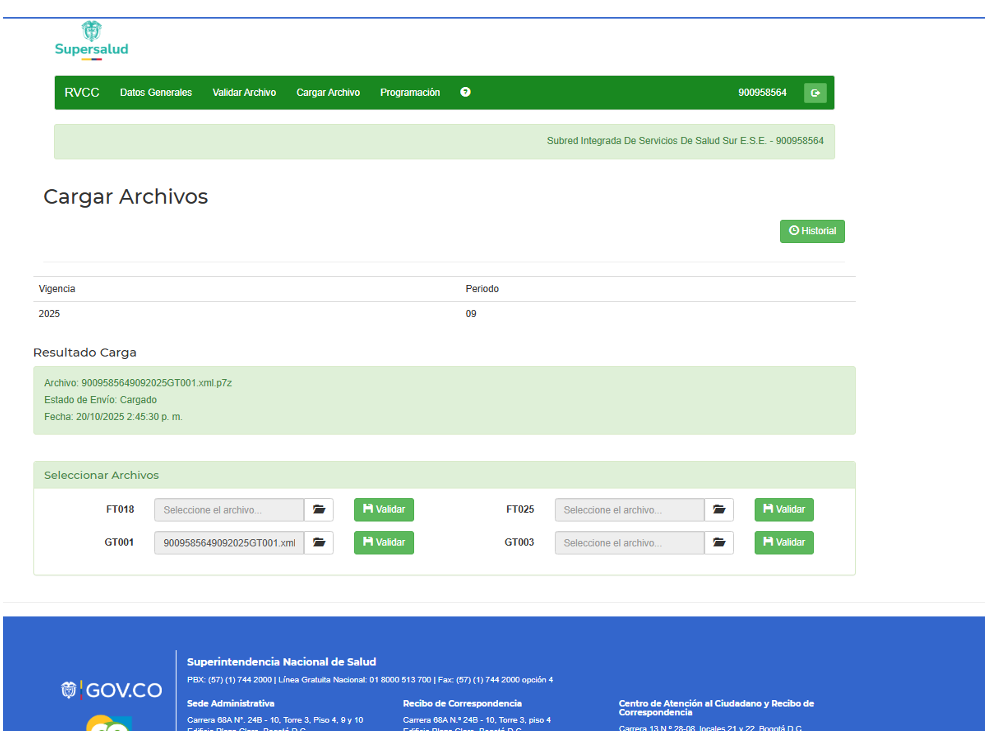Validate the FT018 file
Screen dimensions: 992x741
pyautogui.click(x=384, y=510)
